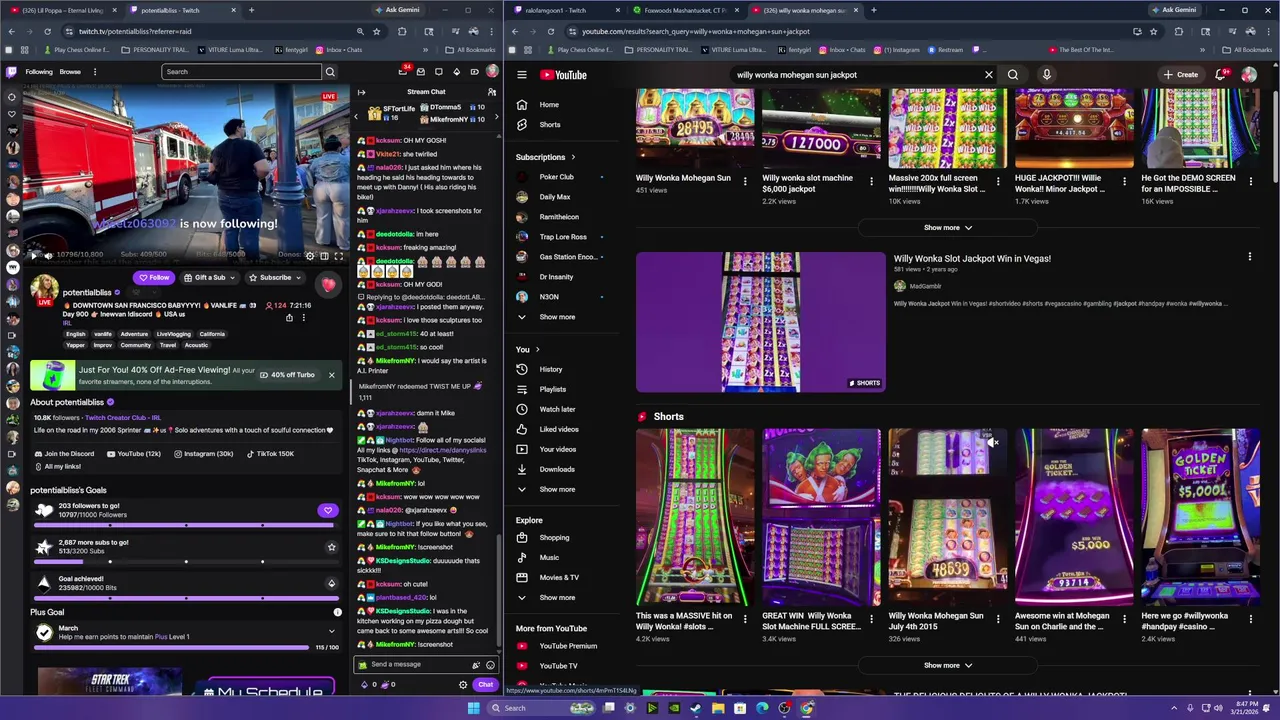Open Join the Discord link
This screenshot has width=1280, height=720.
coord(63,454)
